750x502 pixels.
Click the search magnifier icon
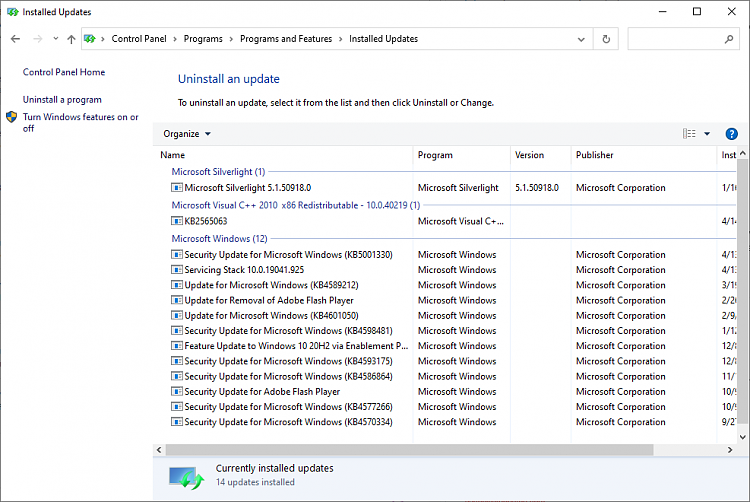pos(728,39)
